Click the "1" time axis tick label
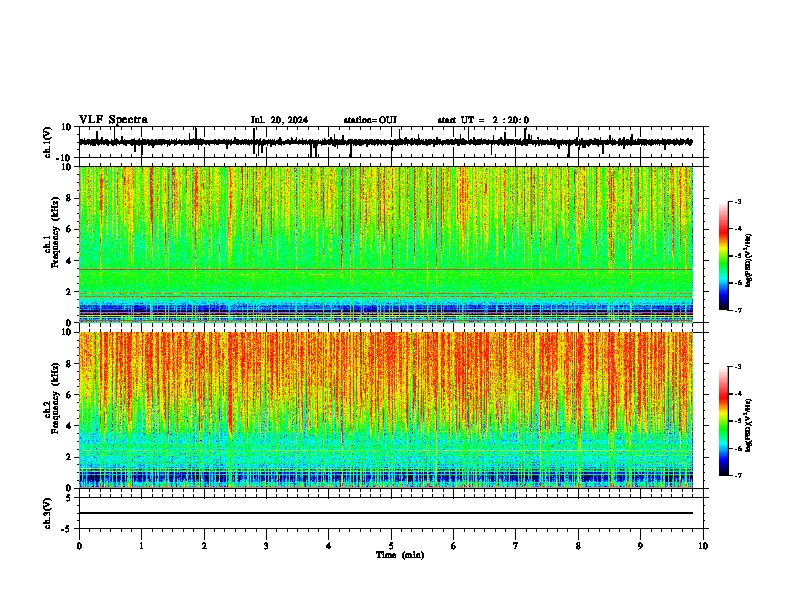Viewport: 792px width, 612px height. coord(141,546)
